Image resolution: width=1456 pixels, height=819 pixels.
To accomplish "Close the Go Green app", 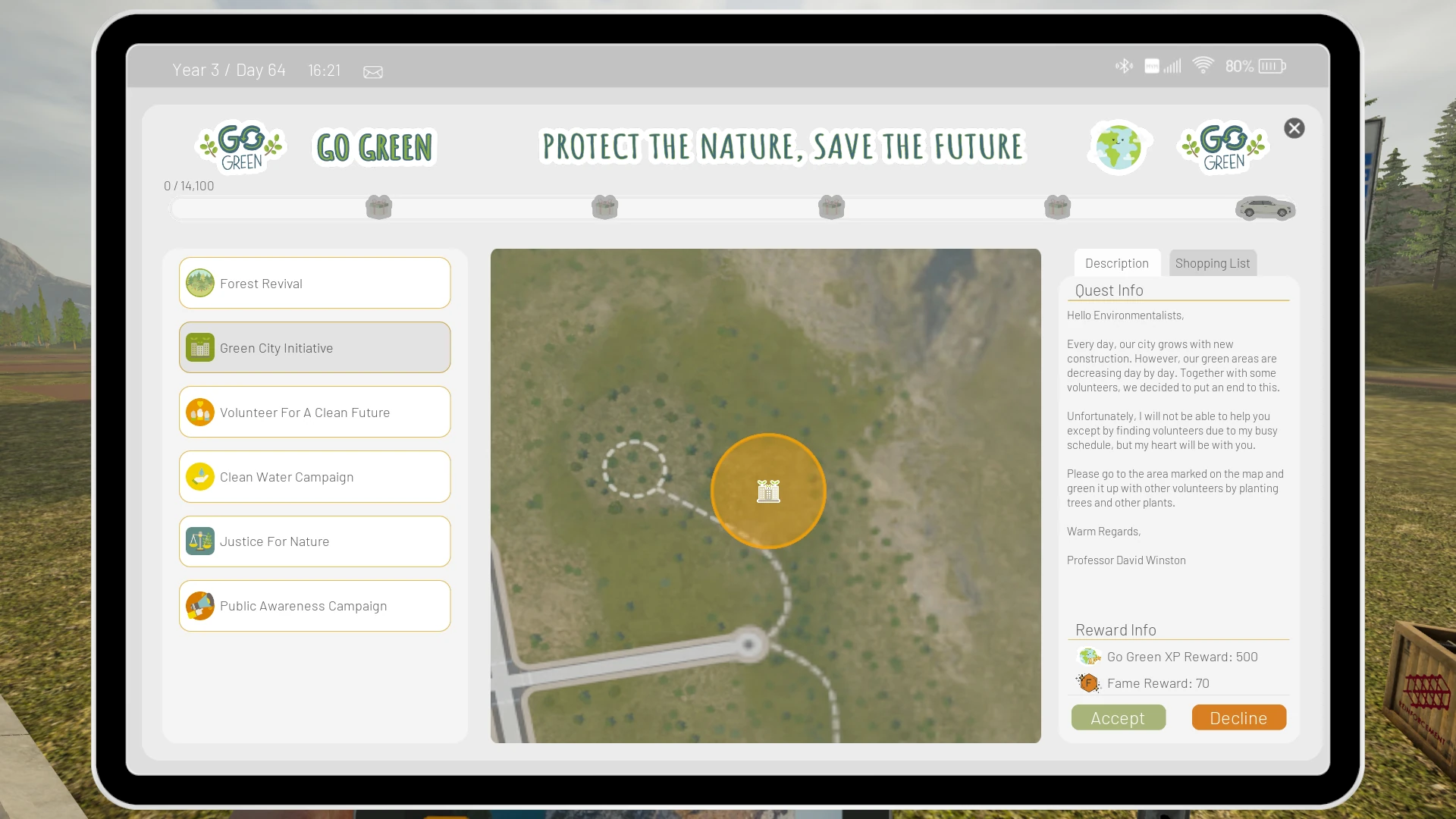I will [x=1294, y=127].
